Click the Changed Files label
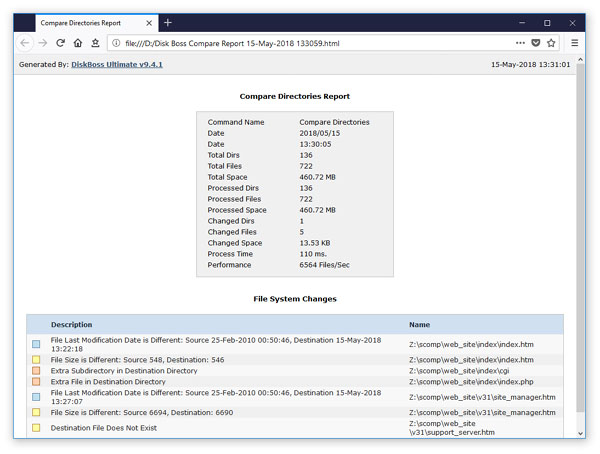 point(232,232)
